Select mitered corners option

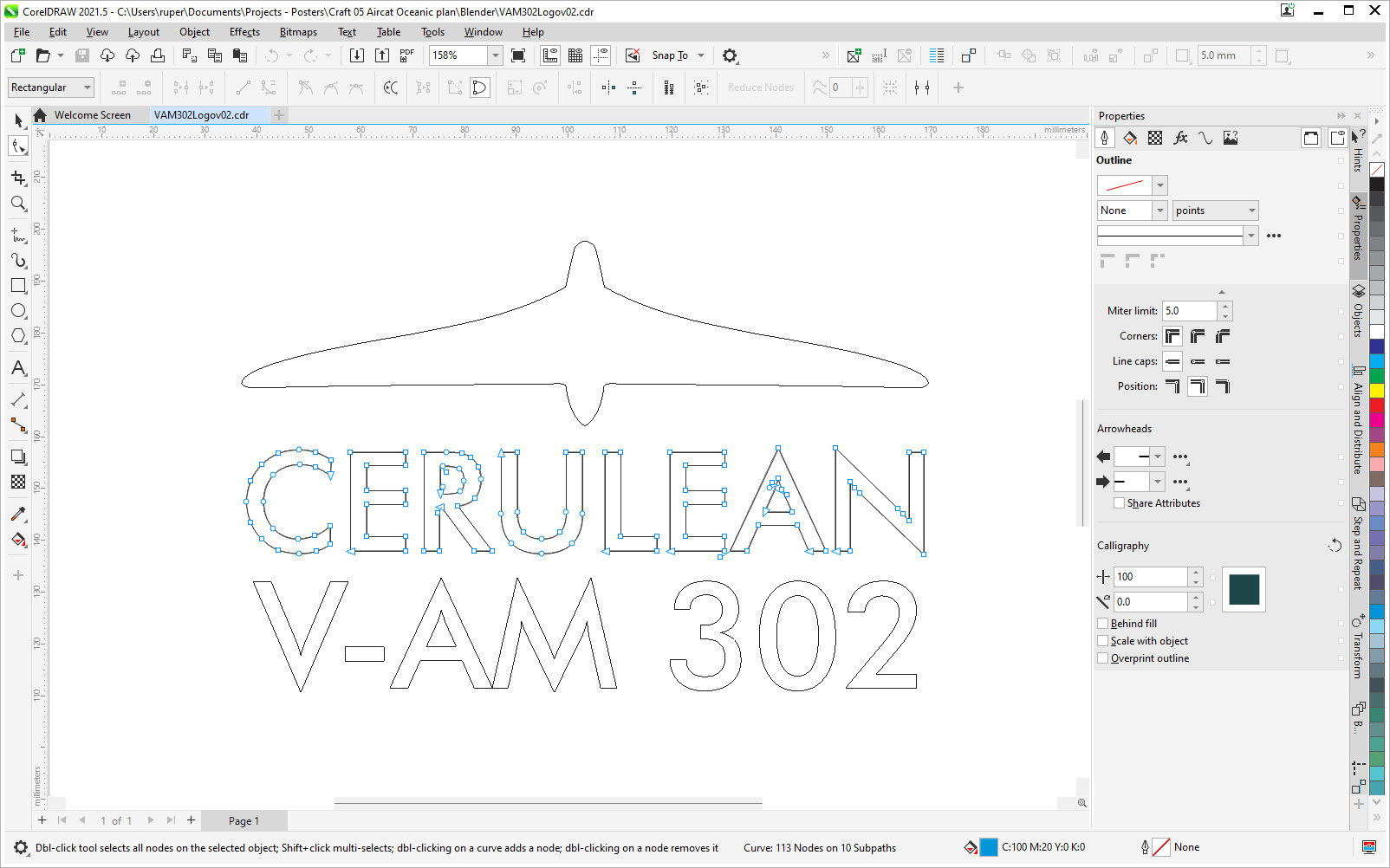[1172, 336]
